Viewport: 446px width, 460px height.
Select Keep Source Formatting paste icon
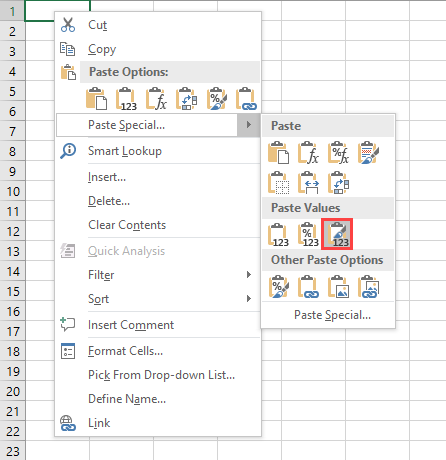(368, 153)
